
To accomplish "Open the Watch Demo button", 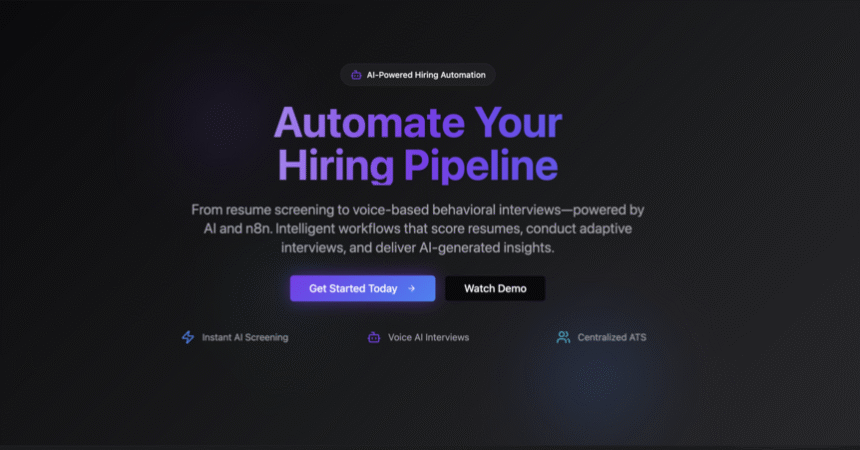I will 495,288.
